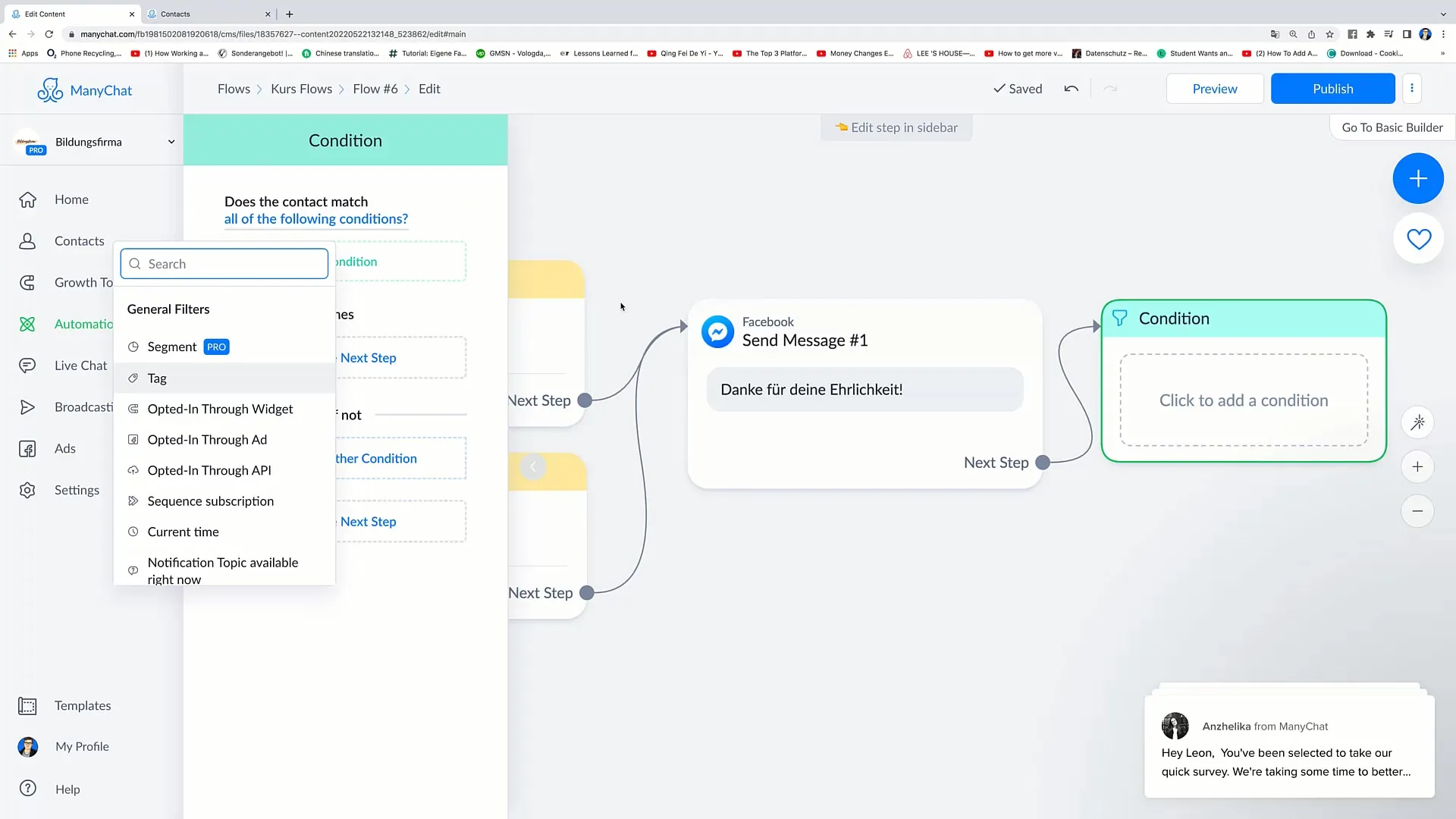Click the zoom out minus icon
Image resolution: width=1456 pixels, height=819 pixels.
(x=1419, y=511)
